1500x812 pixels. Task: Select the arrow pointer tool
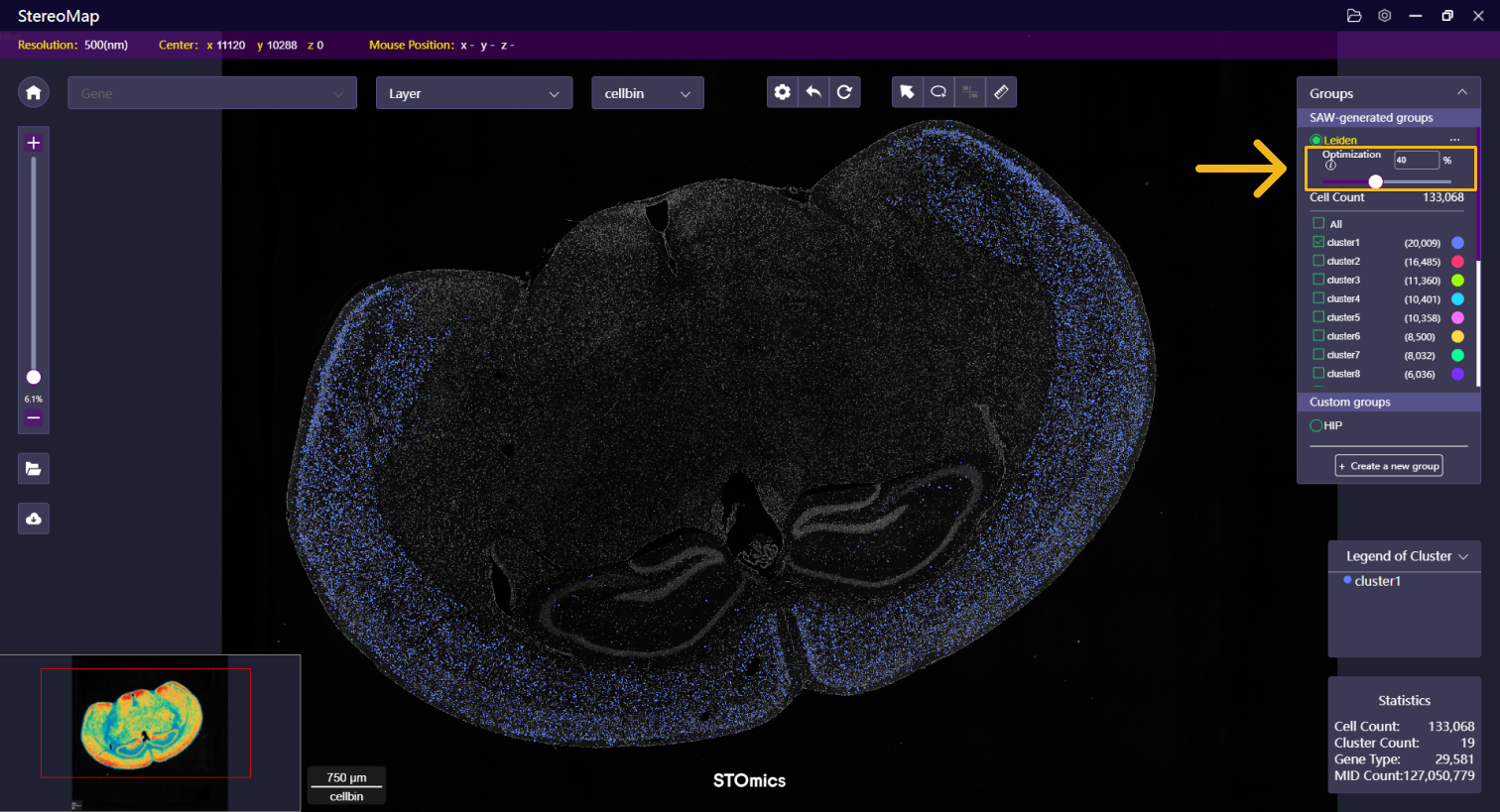[x=907, y=92]
